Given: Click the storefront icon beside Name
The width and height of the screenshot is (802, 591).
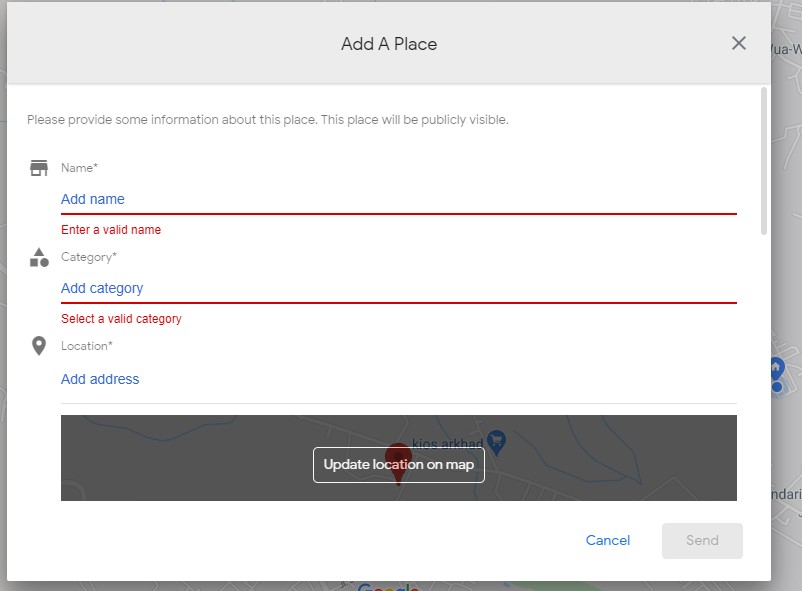Looking at the screenshot, I should pos(39,168).
